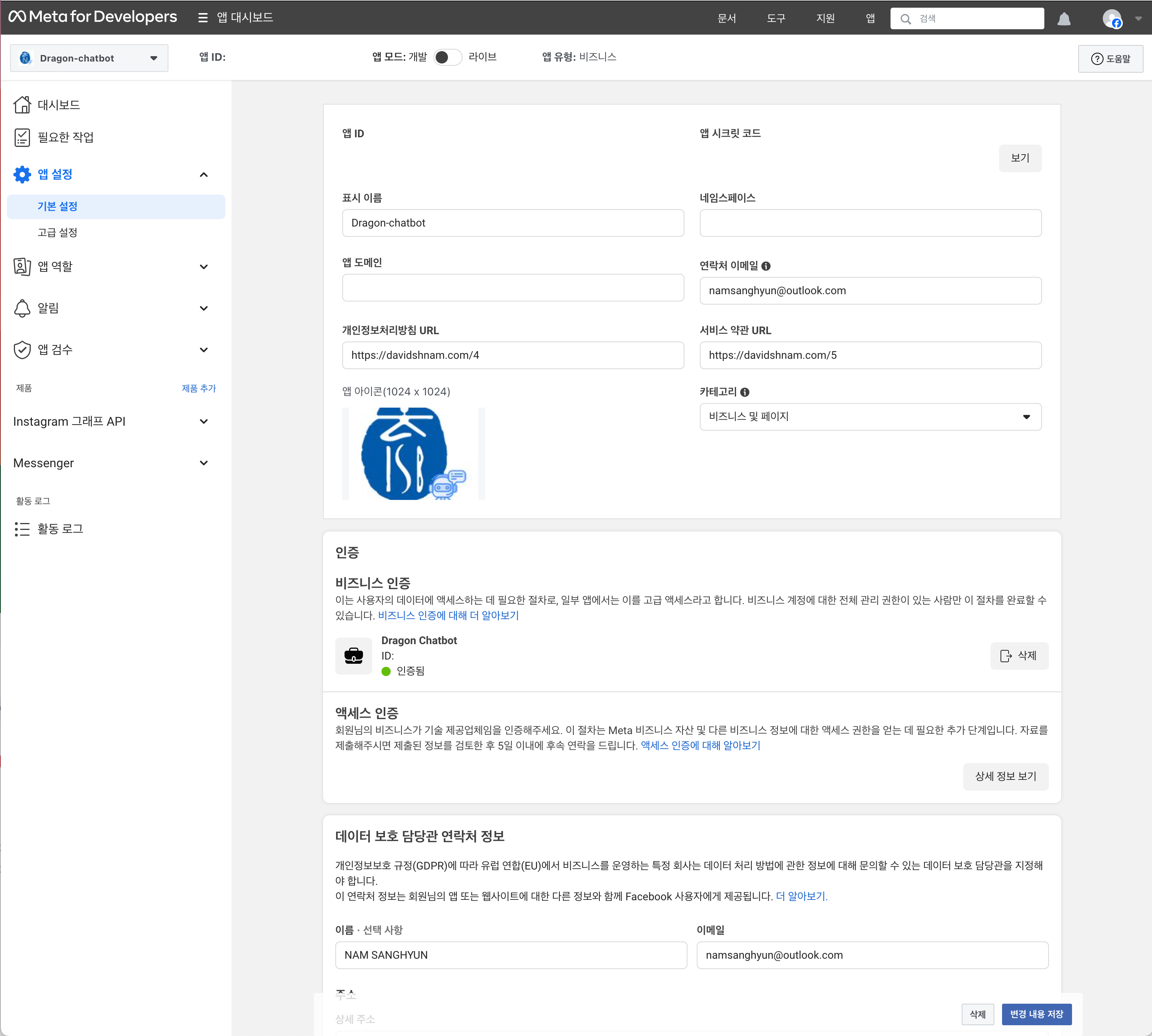The height and width of the screenshot is (1036, 1152).
Task: Open 대시보드 home icon in sidebar
Action: point(22,105)
